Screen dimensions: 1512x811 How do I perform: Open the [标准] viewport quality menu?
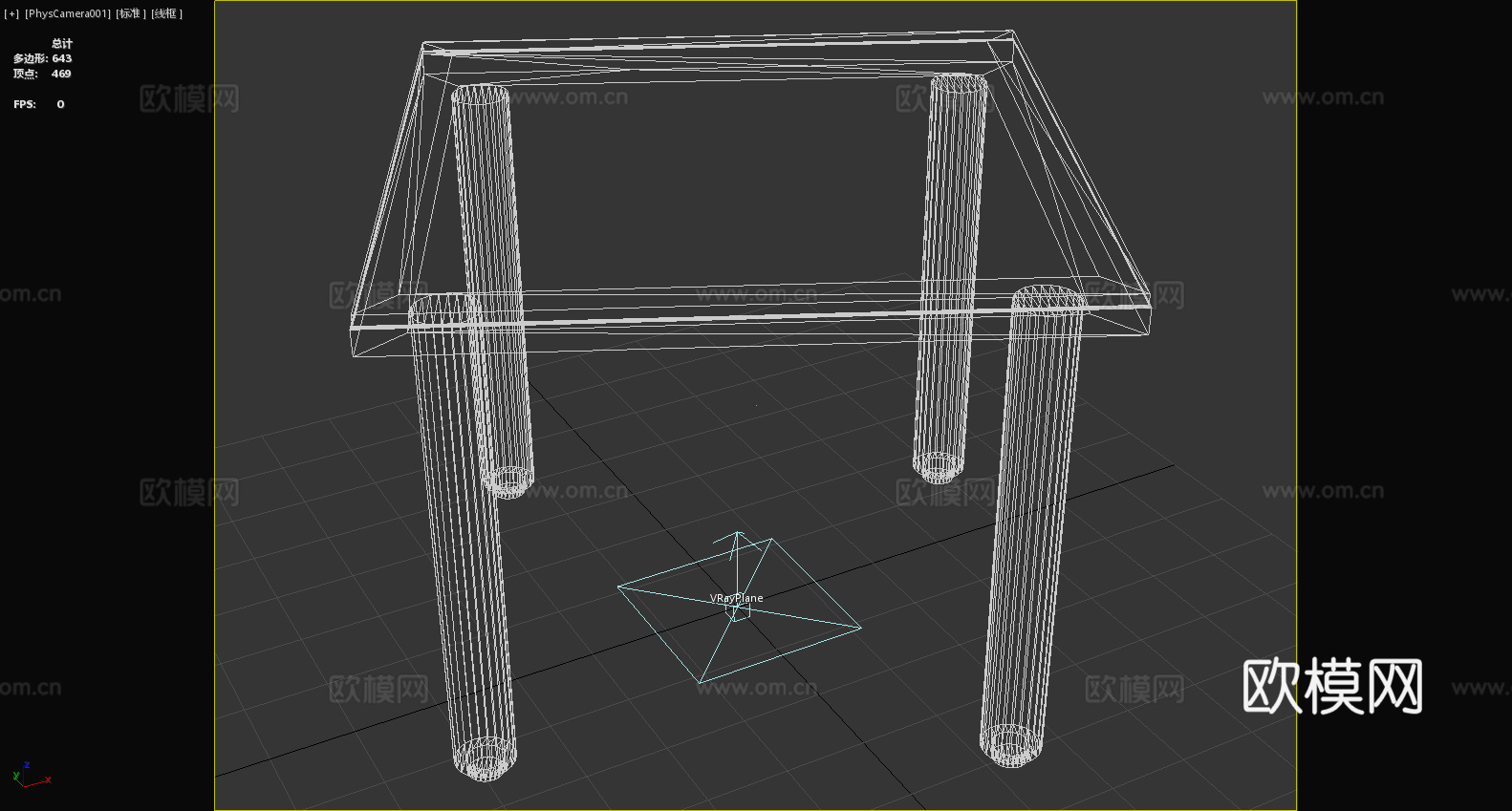131,13
